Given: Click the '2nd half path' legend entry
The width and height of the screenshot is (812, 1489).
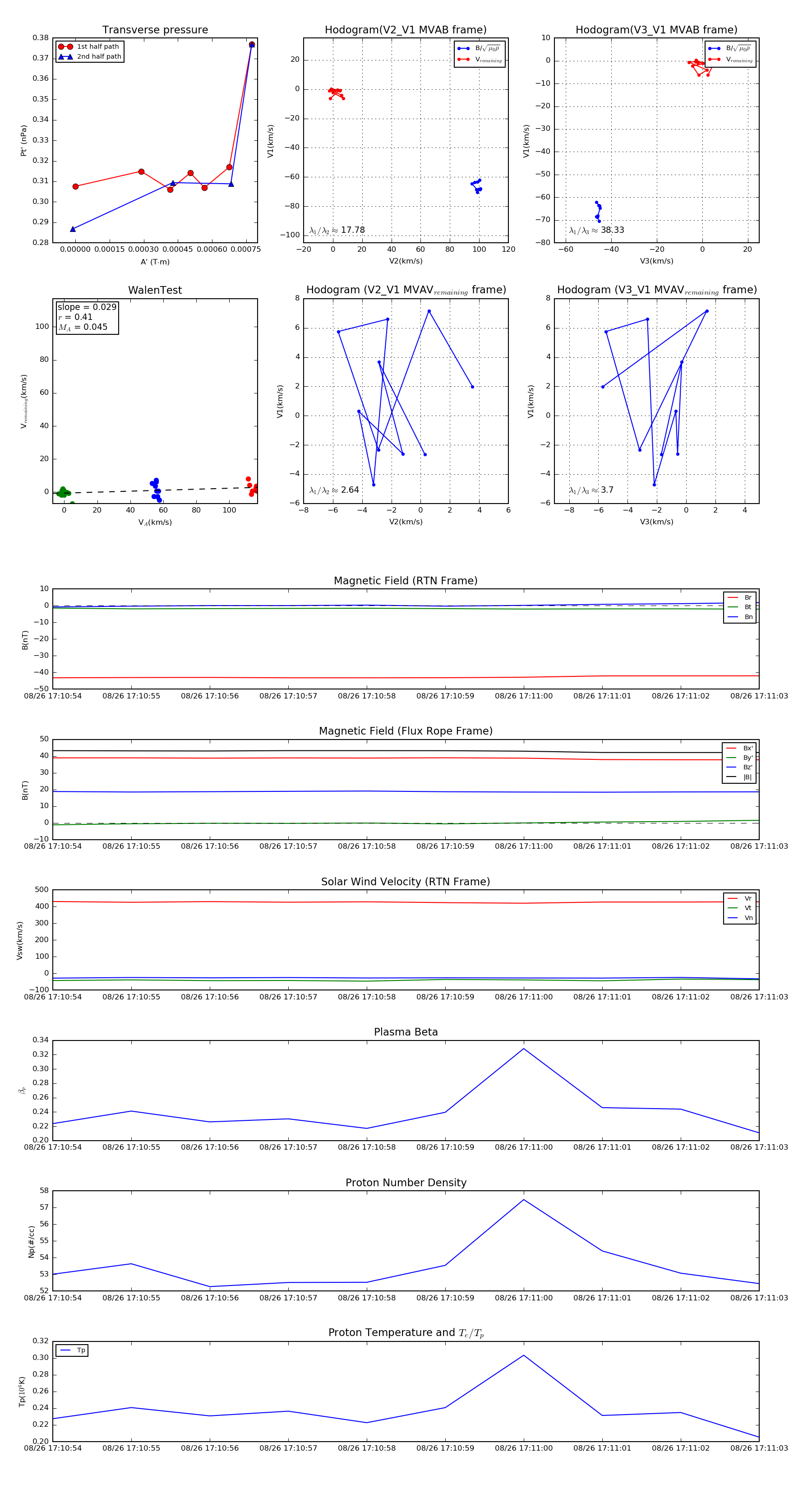Looking at the screenshot, I should 90,57.
